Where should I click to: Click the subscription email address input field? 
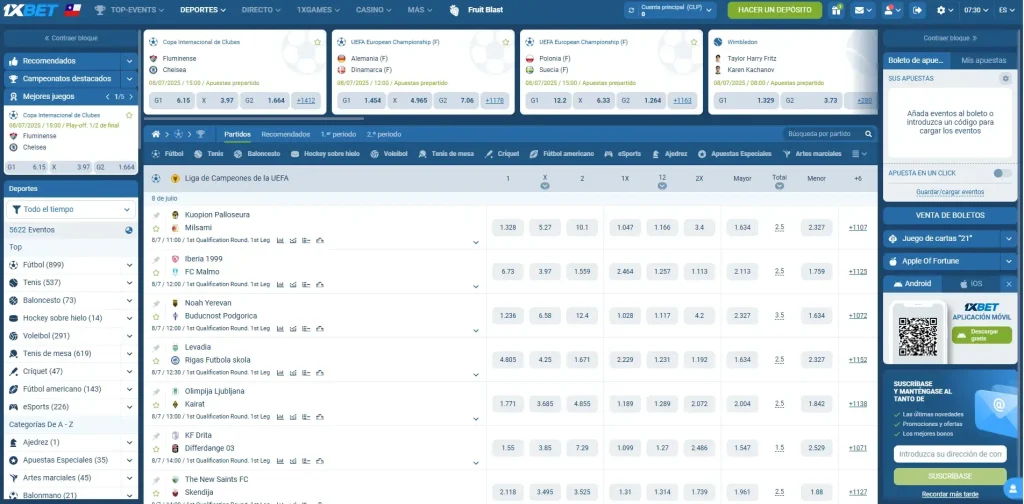(950, 454)
